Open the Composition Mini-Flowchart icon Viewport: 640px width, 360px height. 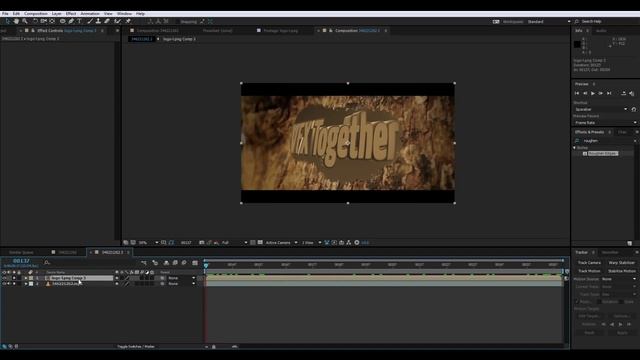point(144,263)
